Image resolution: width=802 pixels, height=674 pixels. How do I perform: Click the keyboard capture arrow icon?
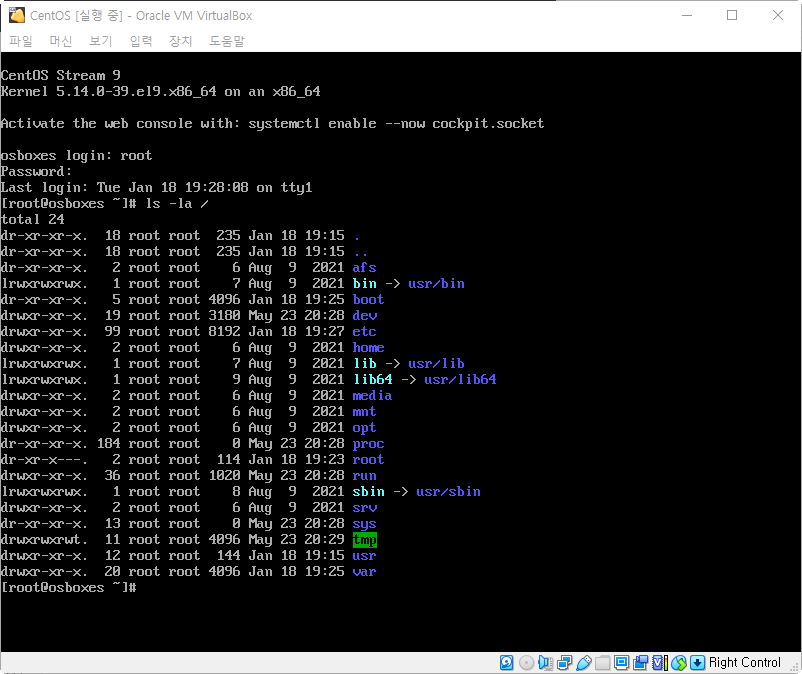pyautogui.click(x=698, y=663)
